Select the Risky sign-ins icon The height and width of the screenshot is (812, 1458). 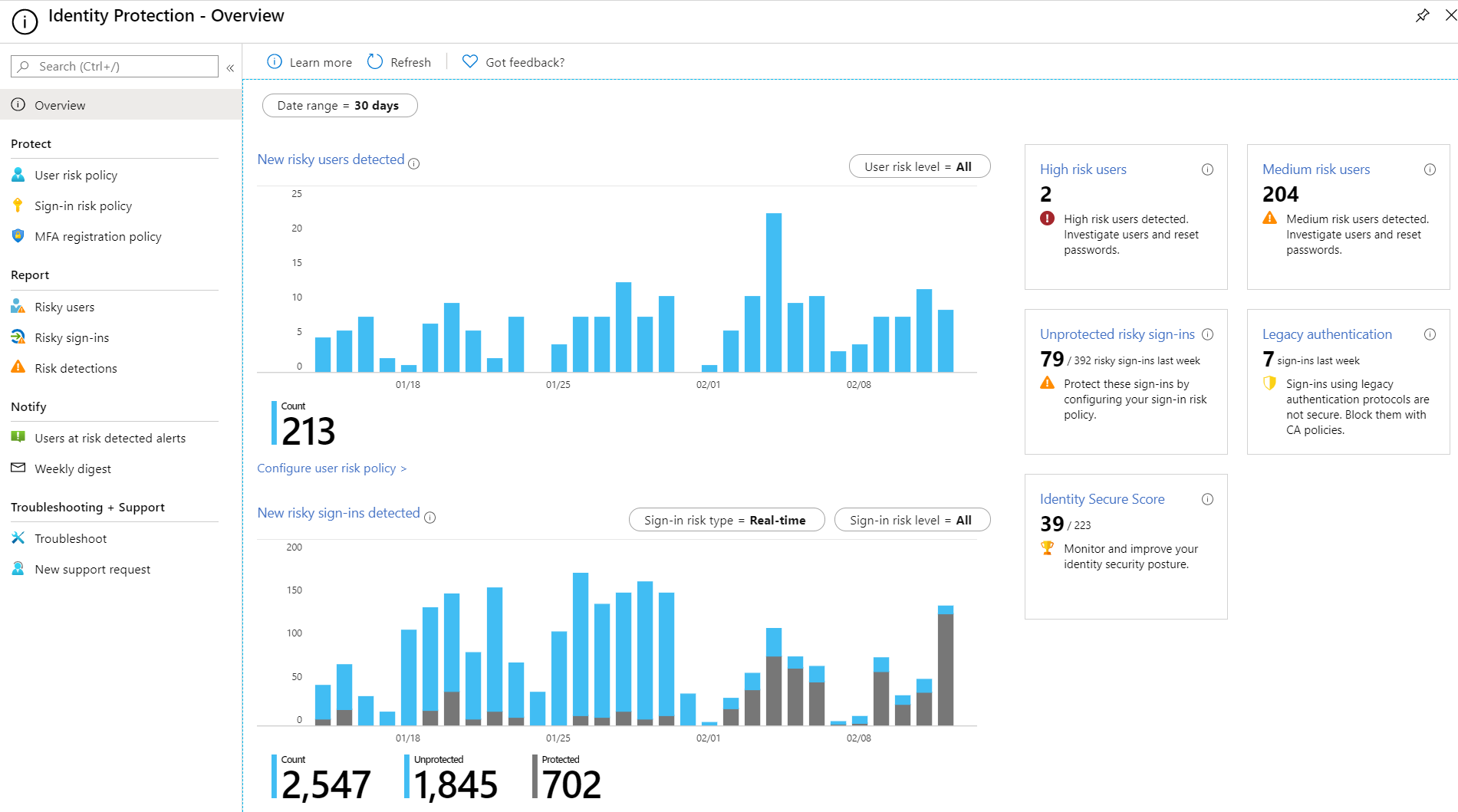18,337
